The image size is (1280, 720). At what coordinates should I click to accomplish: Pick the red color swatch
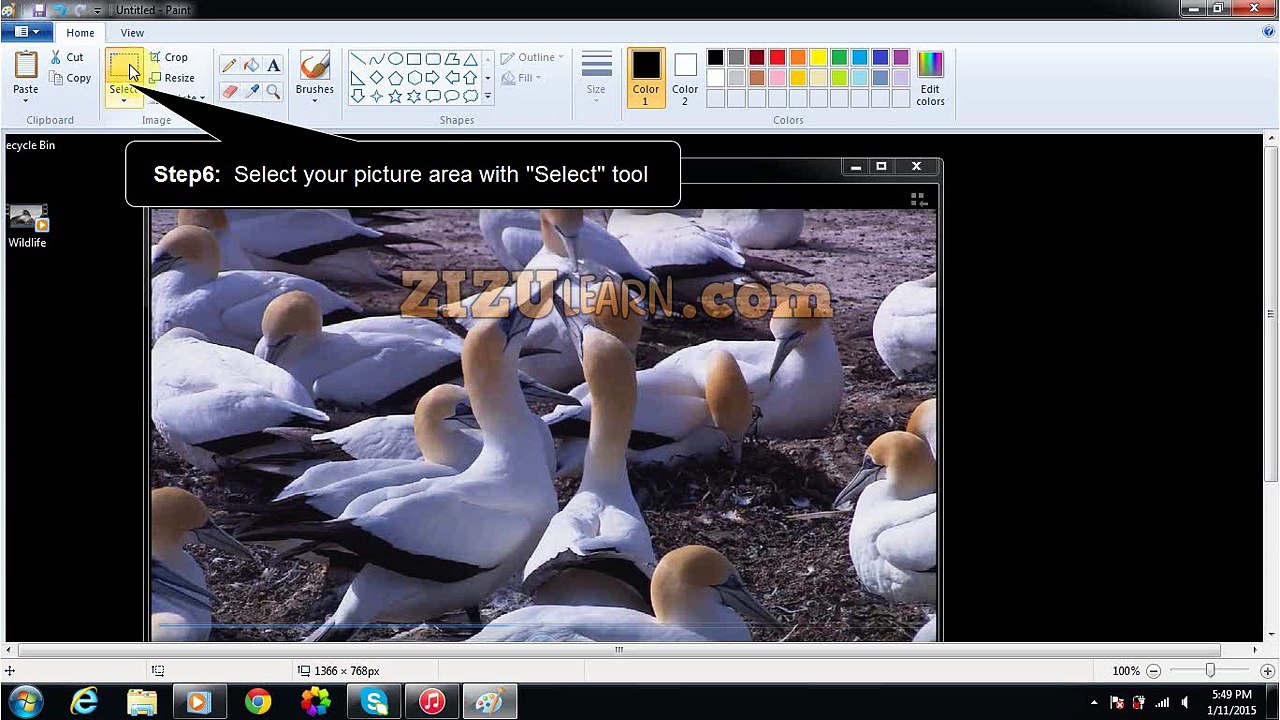(777, 58)
